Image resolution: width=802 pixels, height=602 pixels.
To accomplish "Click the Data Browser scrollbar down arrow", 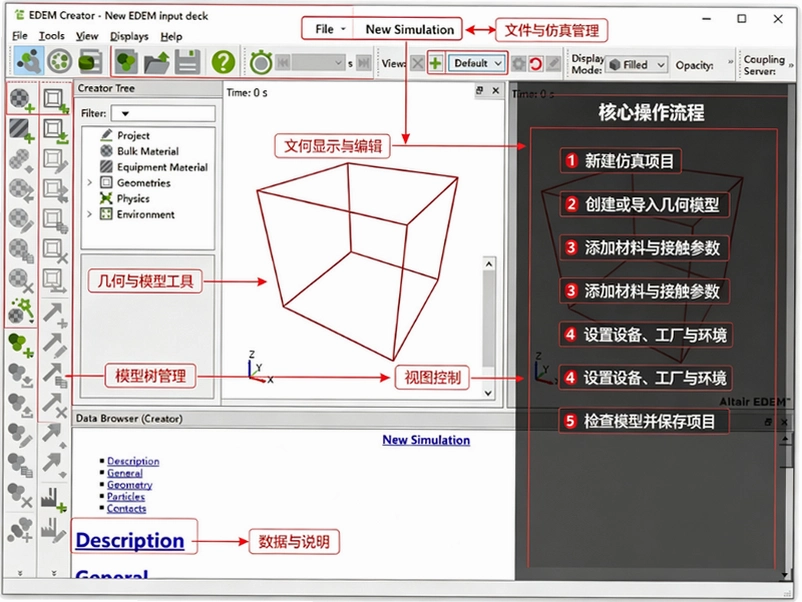I will pos(785,575).
